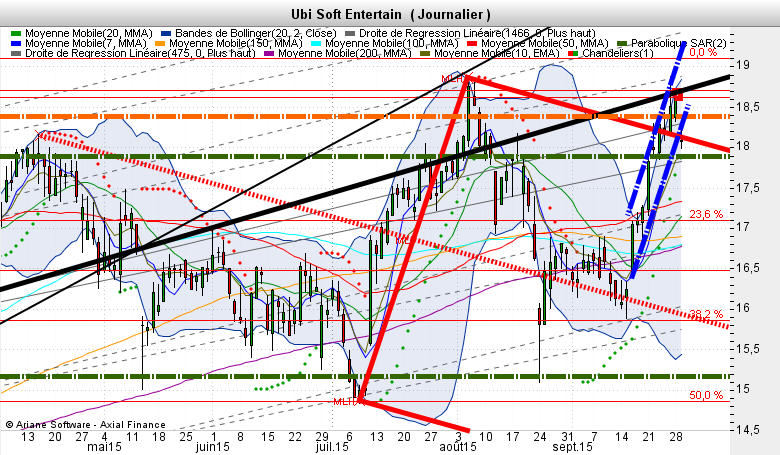Click date label 17 on the time axis

tap(512, 437)
